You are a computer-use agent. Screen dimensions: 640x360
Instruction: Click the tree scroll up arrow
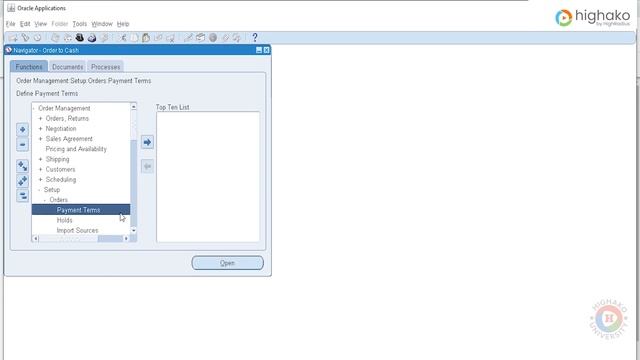click(133, 107)
